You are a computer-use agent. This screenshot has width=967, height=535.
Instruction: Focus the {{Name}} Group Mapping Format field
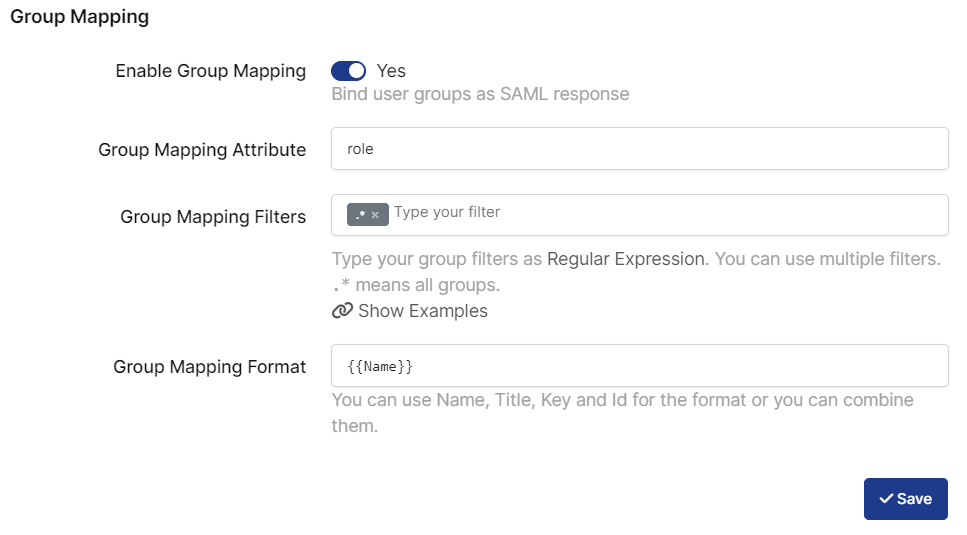(639, 366)
